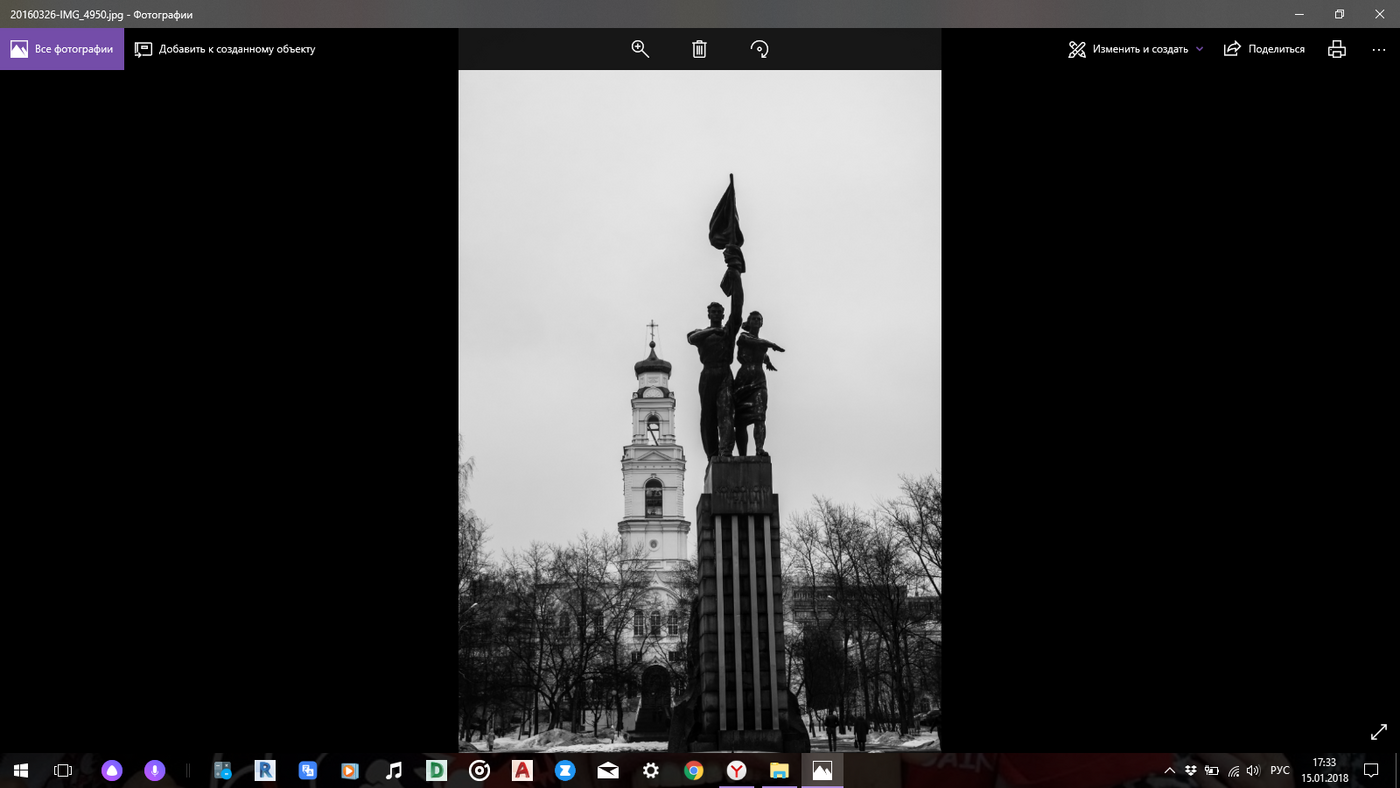1400x788 pixels.
Task: Open green 'D' app on taskbar
Action: 436,770
